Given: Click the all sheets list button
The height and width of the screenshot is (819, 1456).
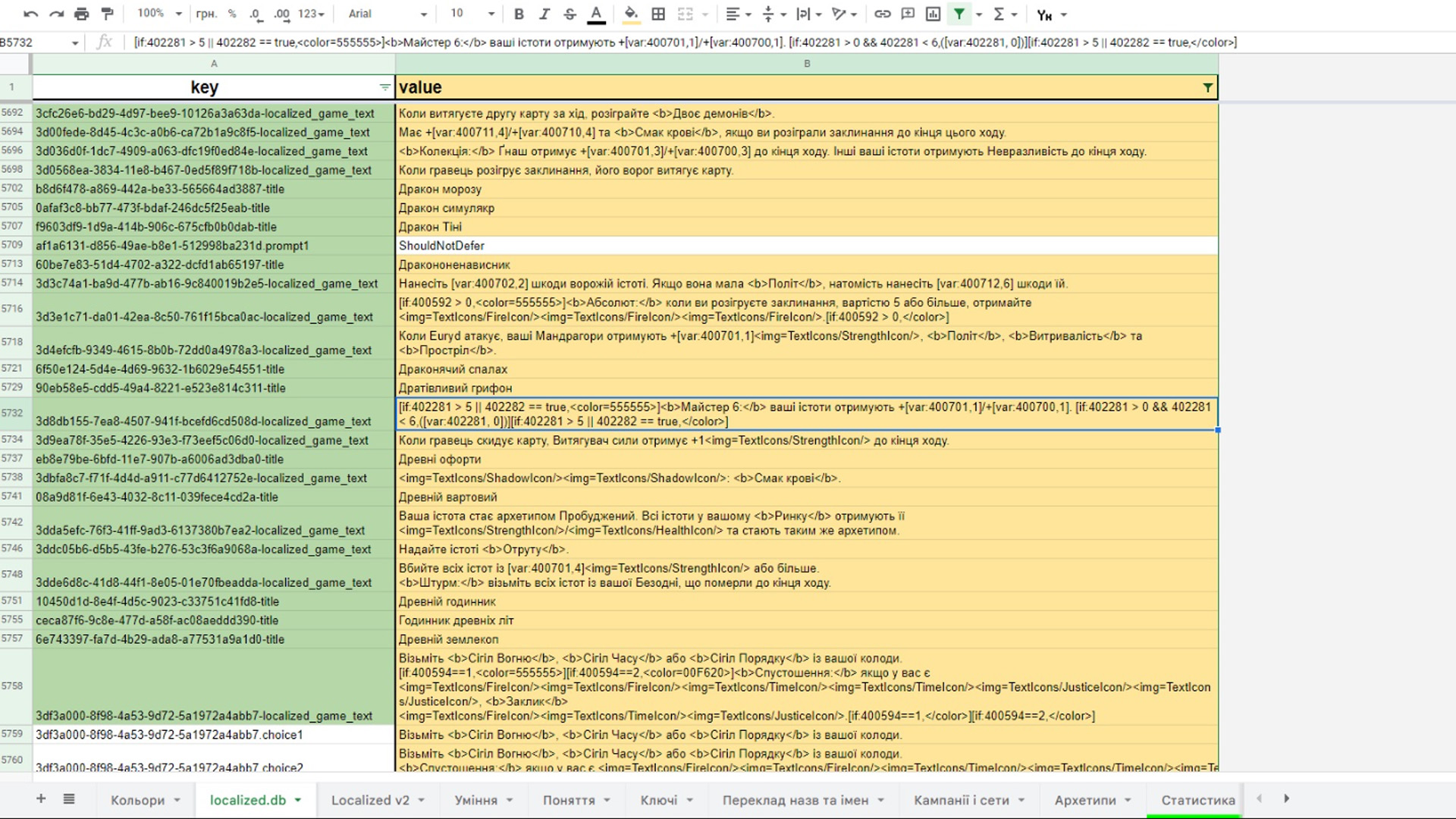Looking at the screenshot, I should click(69, 799).
